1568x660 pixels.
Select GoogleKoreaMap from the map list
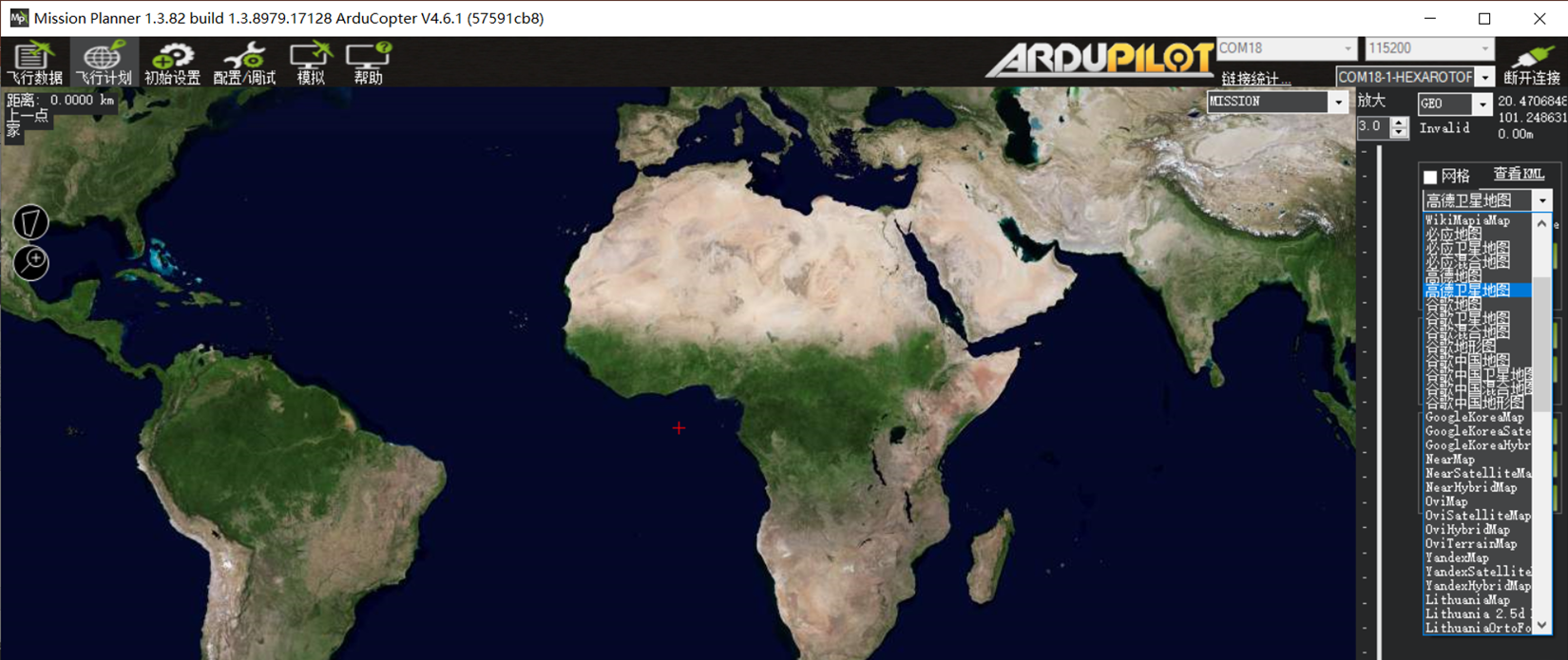1474,417
